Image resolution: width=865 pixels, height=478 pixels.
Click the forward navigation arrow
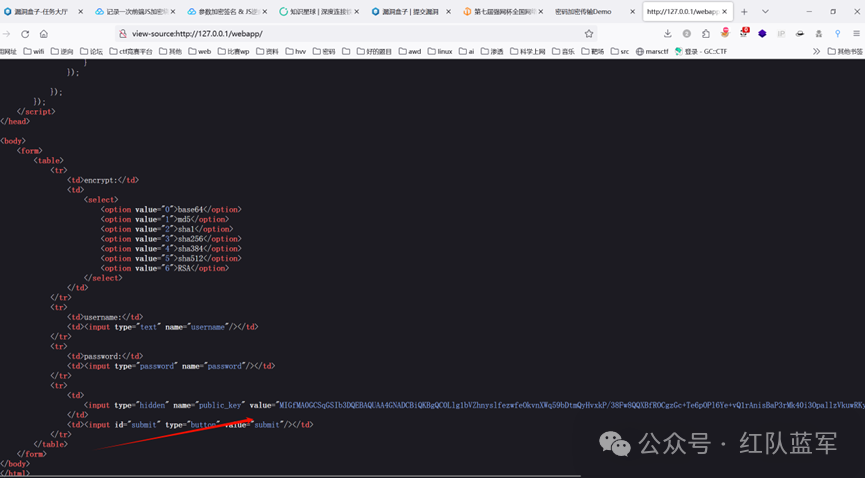pos(8,33)
